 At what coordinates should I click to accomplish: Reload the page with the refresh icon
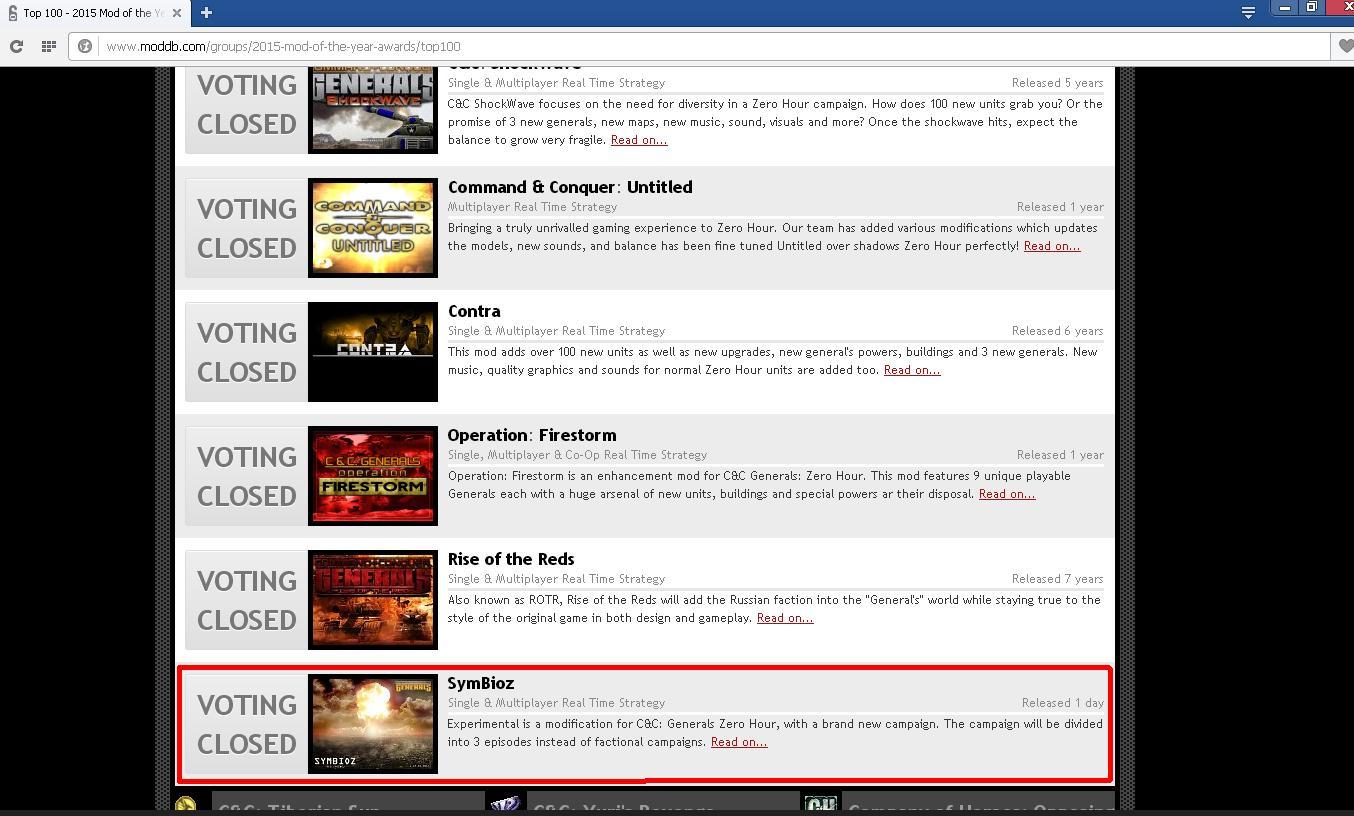click(16, 46)
